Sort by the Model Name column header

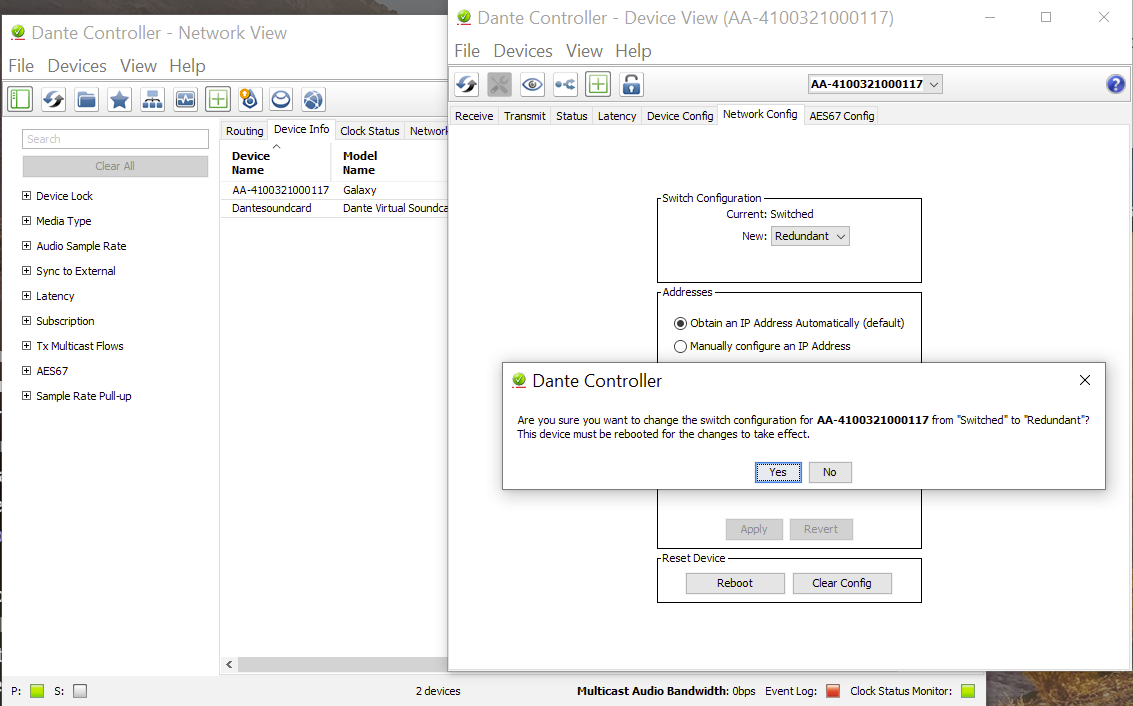coord(390,163)
